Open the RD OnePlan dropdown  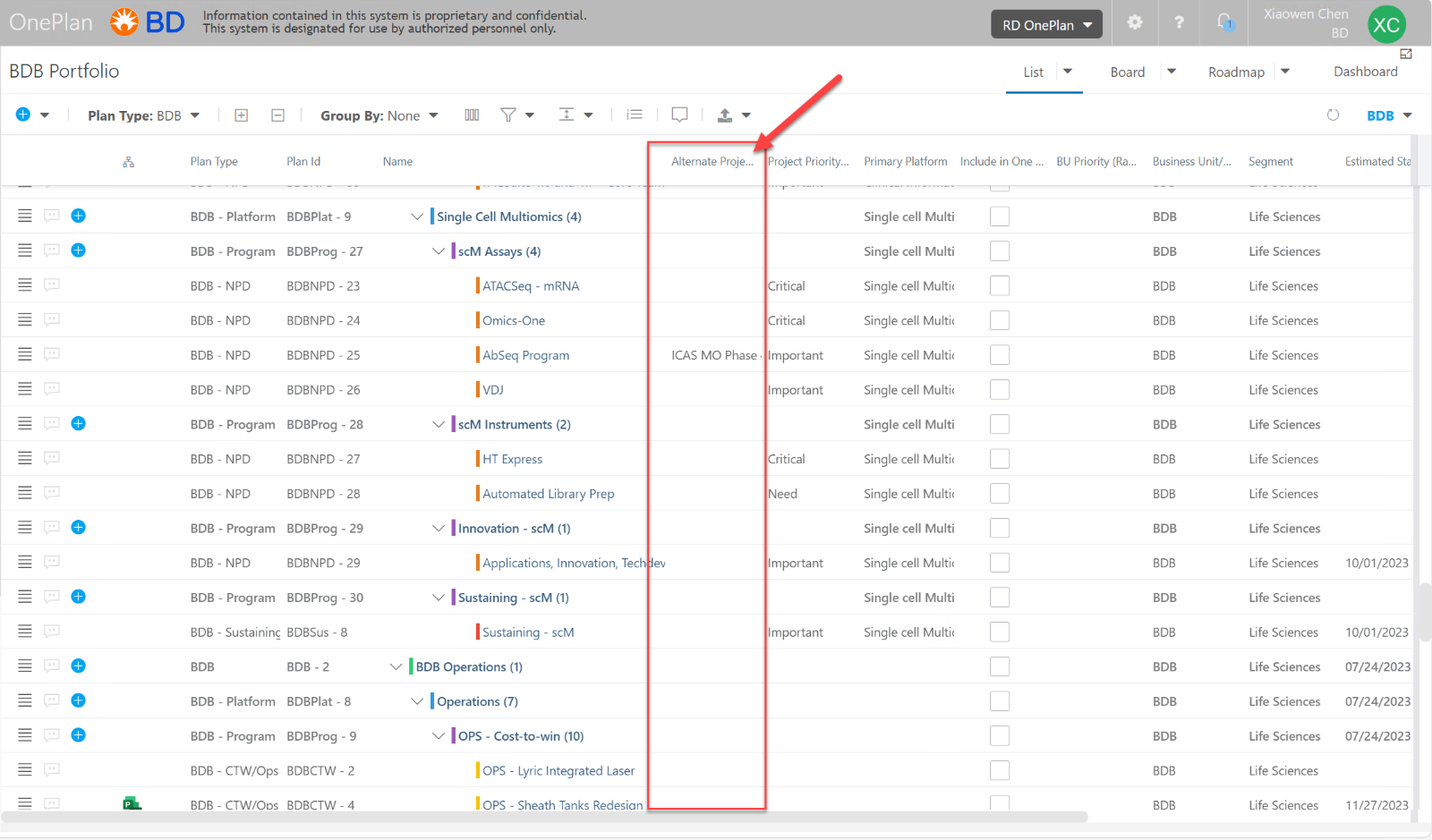point(1046,25)
